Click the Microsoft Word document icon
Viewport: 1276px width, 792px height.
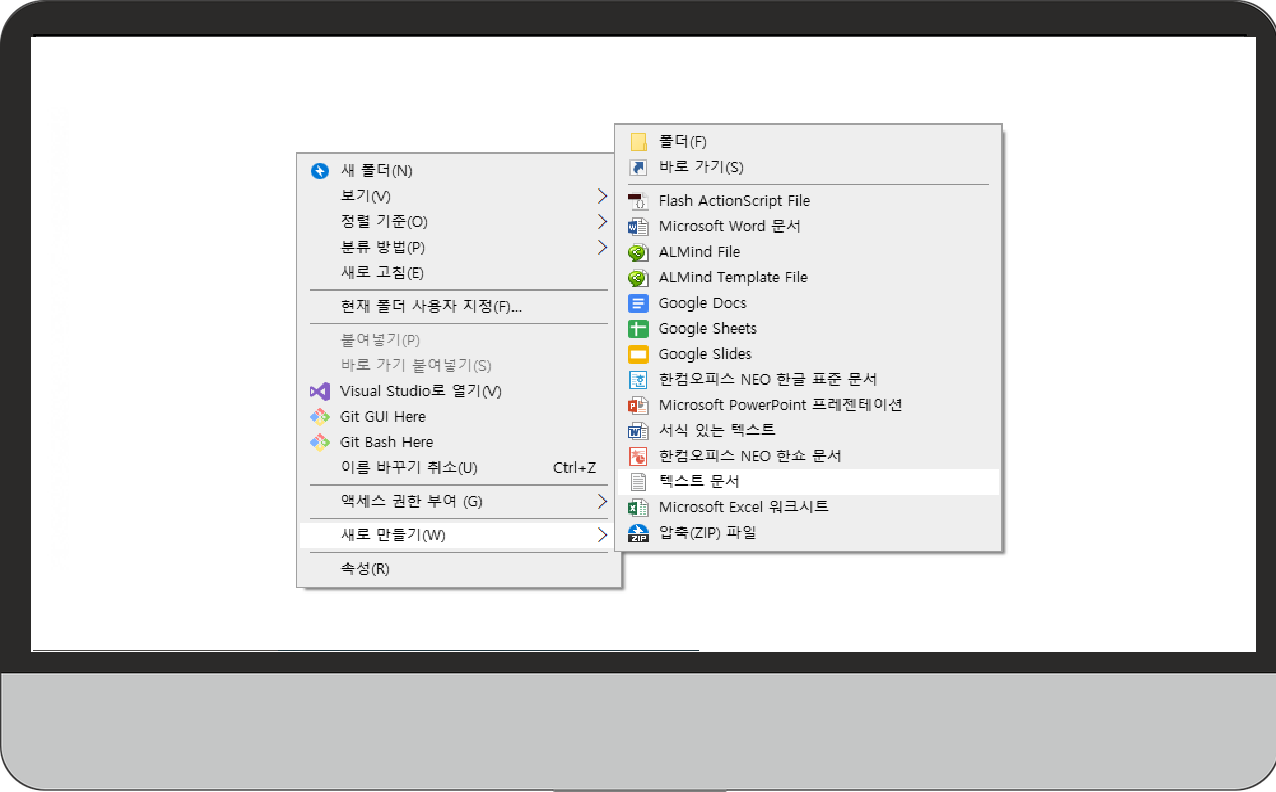(x=638, y=226)
